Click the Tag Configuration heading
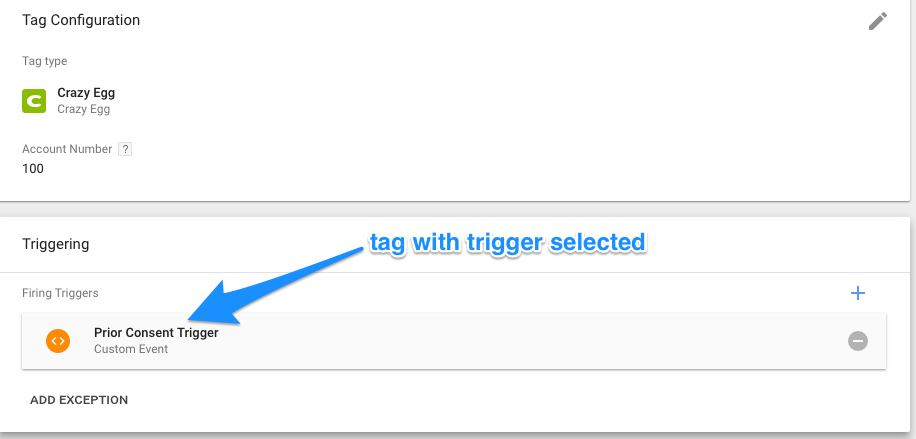Screen dimensions: 916x439 81,20
